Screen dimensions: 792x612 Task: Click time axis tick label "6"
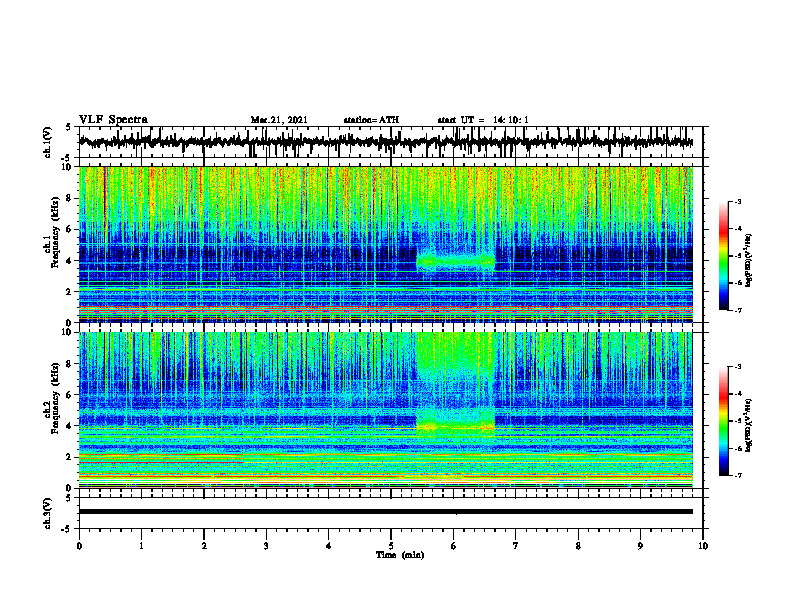click(x=454, y=546)
